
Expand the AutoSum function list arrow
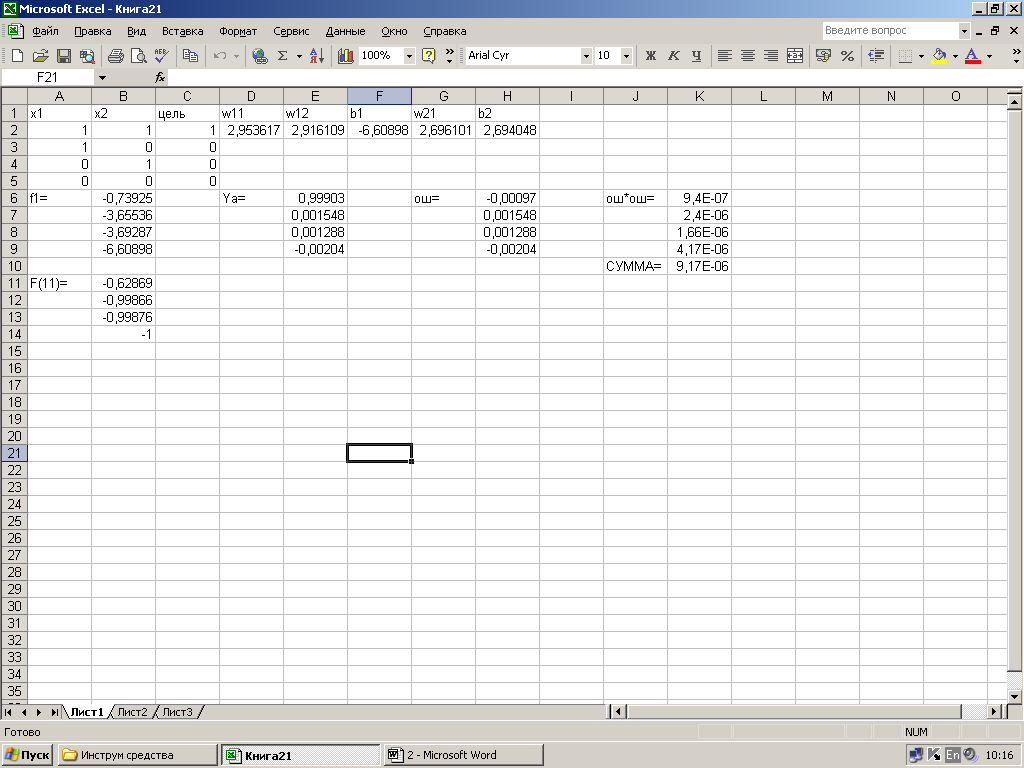tap(299, 56)
